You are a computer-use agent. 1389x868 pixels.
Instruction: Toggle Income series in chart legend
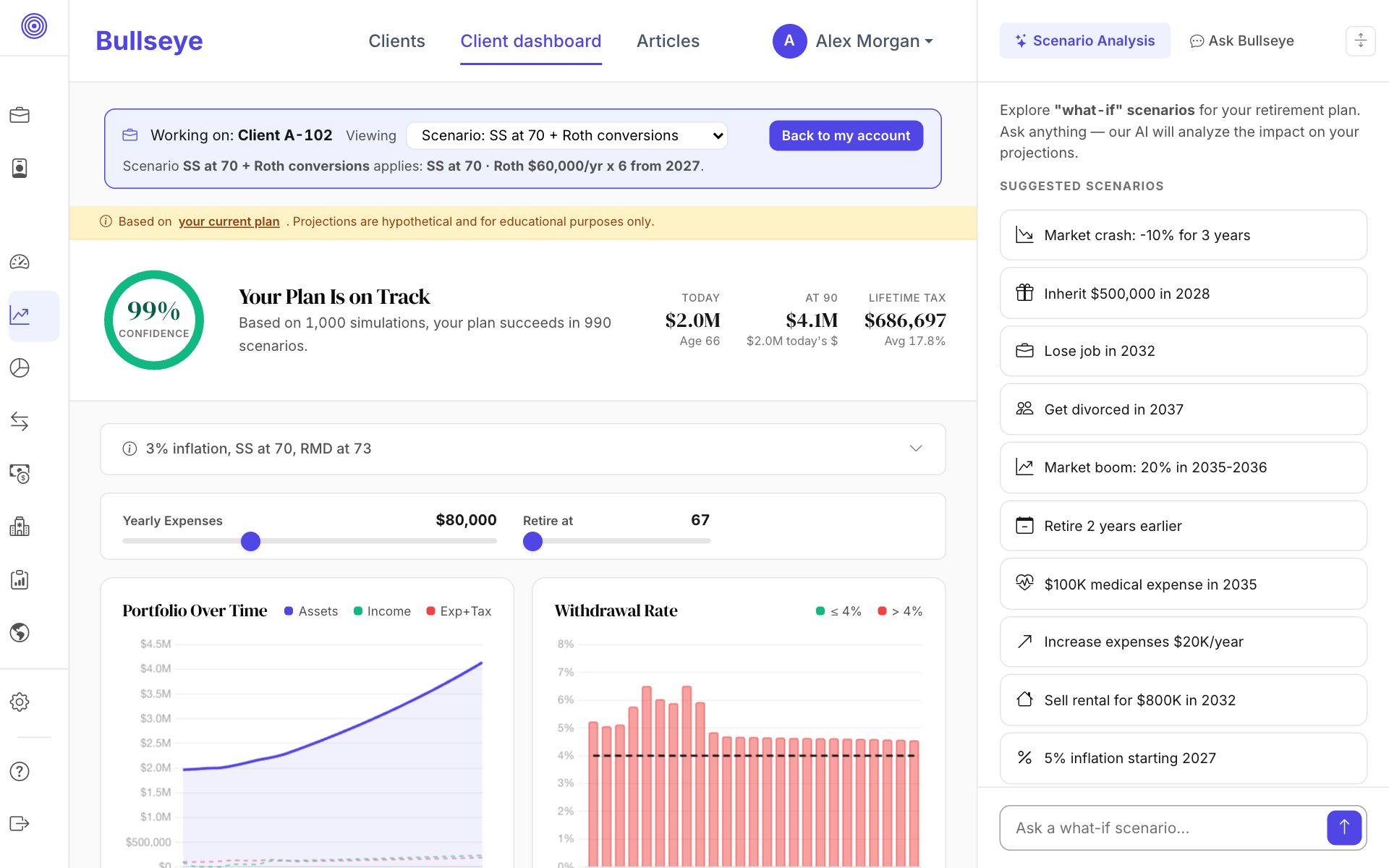(382, 611)
